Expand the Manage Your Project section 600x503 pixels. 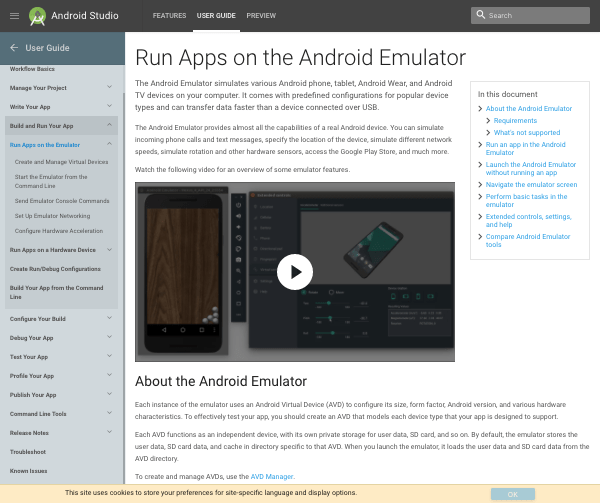pos(109,87)
